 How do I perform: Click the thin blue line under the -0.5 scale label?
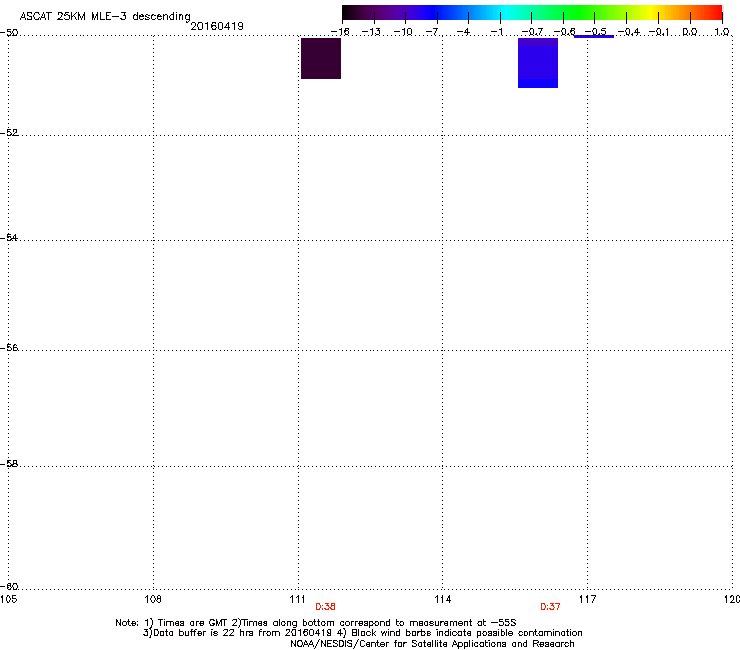[x=594, y=36]
